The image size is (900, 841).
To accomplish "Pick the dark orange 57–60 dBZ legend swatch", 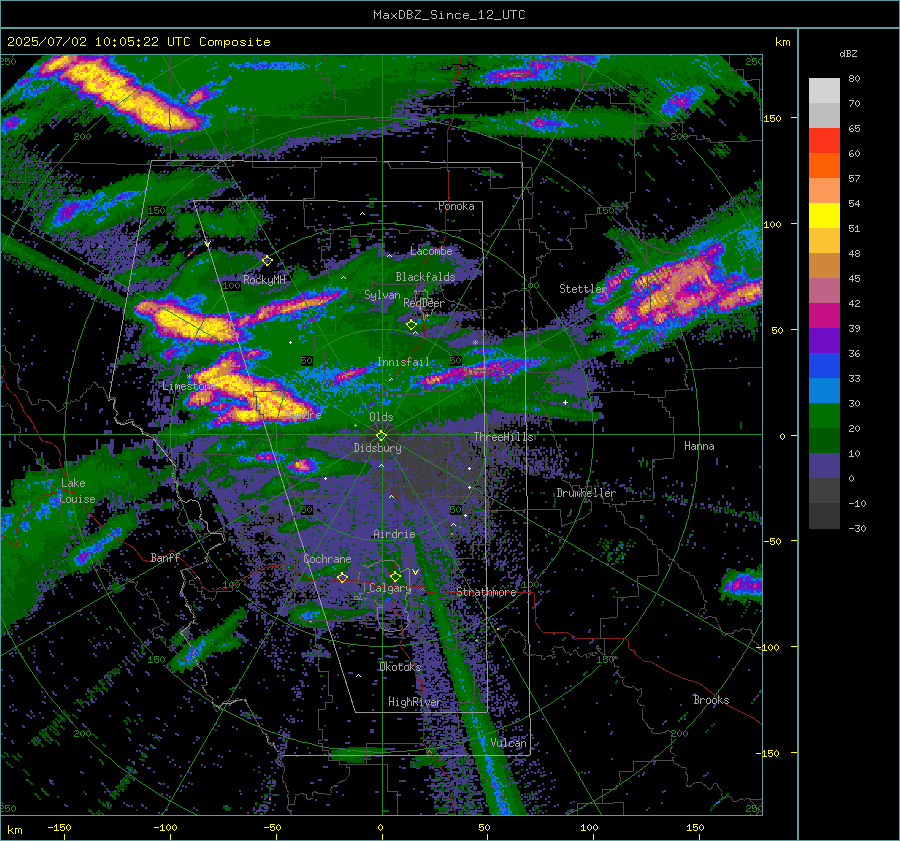I will [x=824, y=166].
